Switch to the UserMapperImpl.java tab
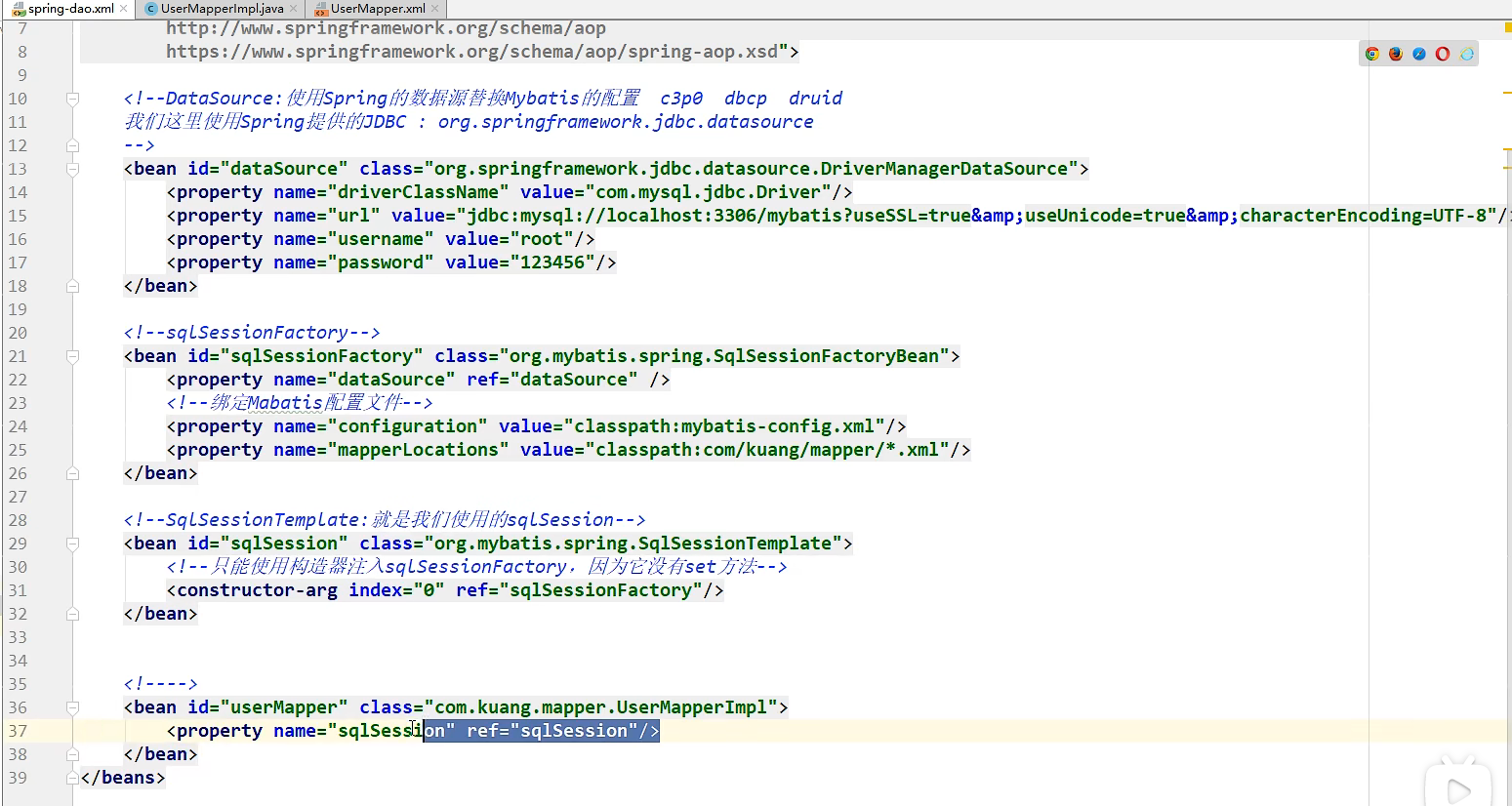Screen dimensions: 1512x806 [222, 9]
